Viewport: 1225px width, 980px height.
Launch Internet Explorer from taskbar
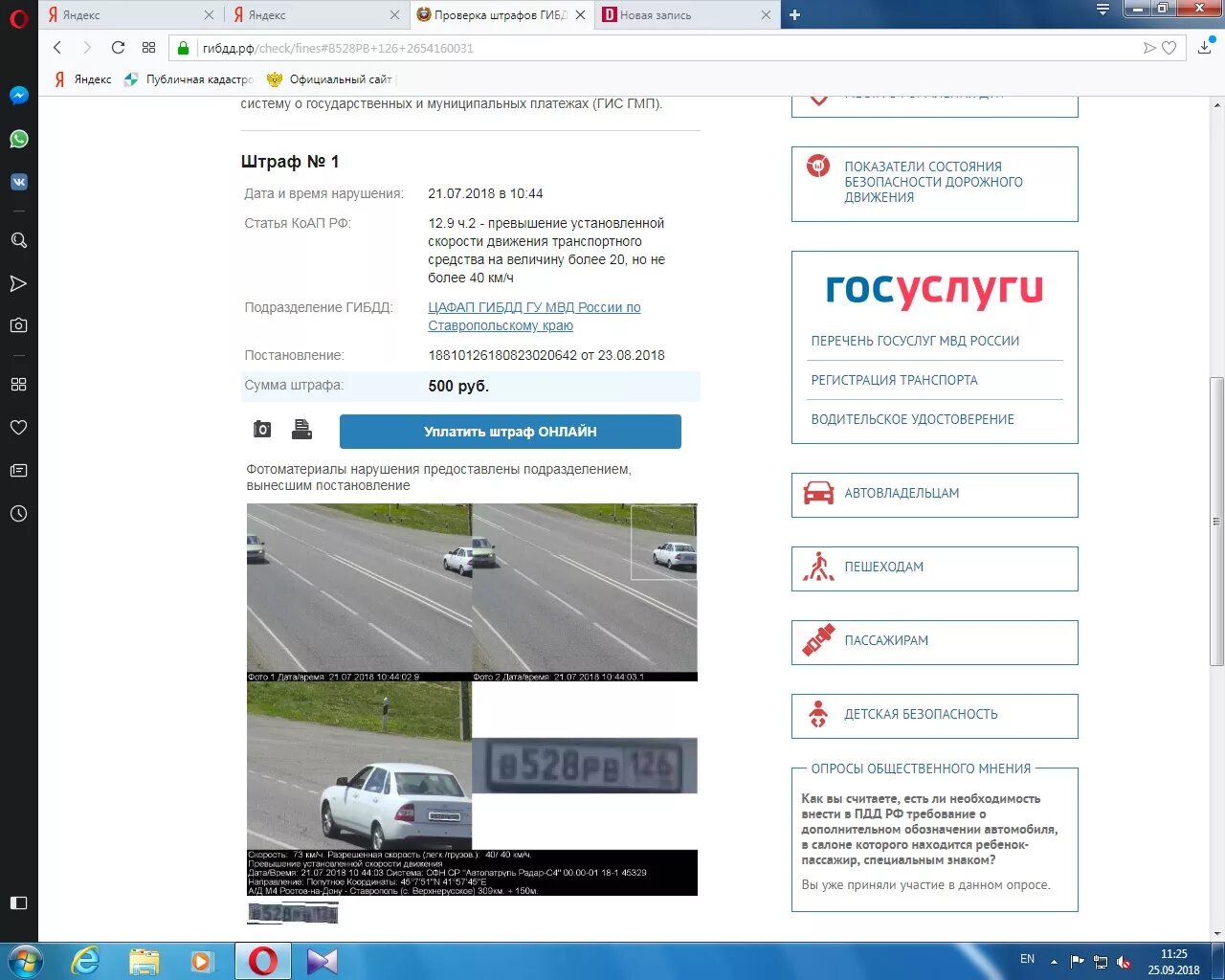(86, 961)
